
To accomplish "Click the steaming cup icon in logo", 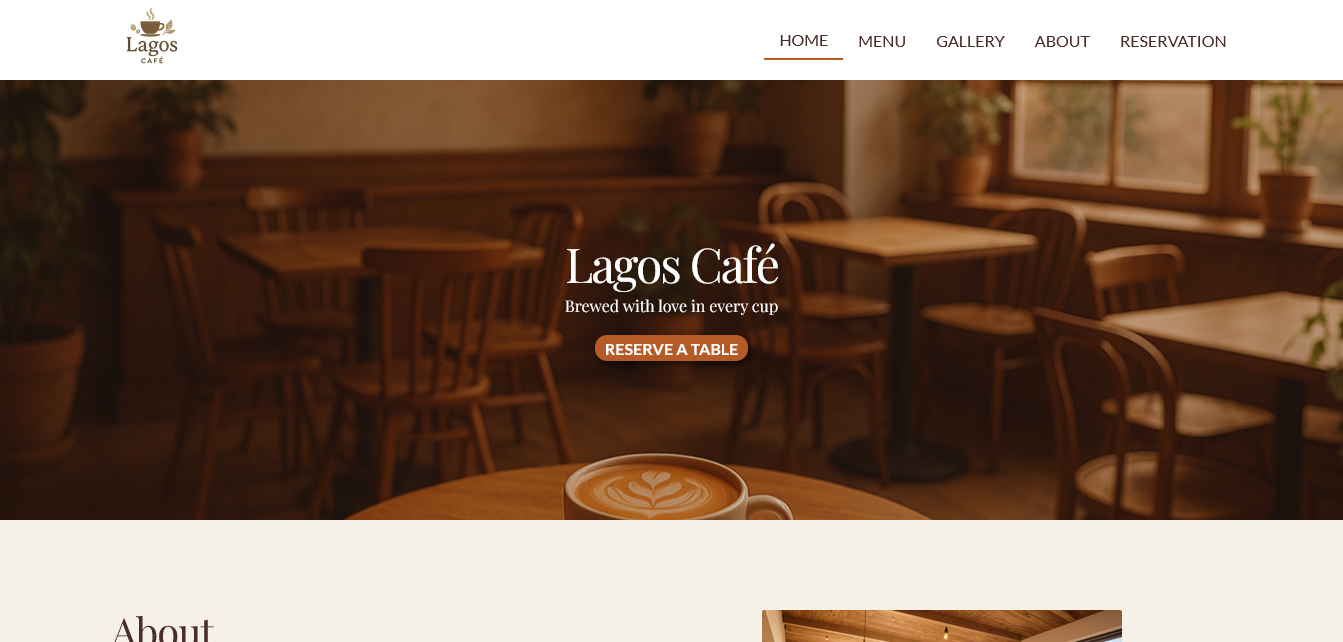I will (x=151, y=23).
